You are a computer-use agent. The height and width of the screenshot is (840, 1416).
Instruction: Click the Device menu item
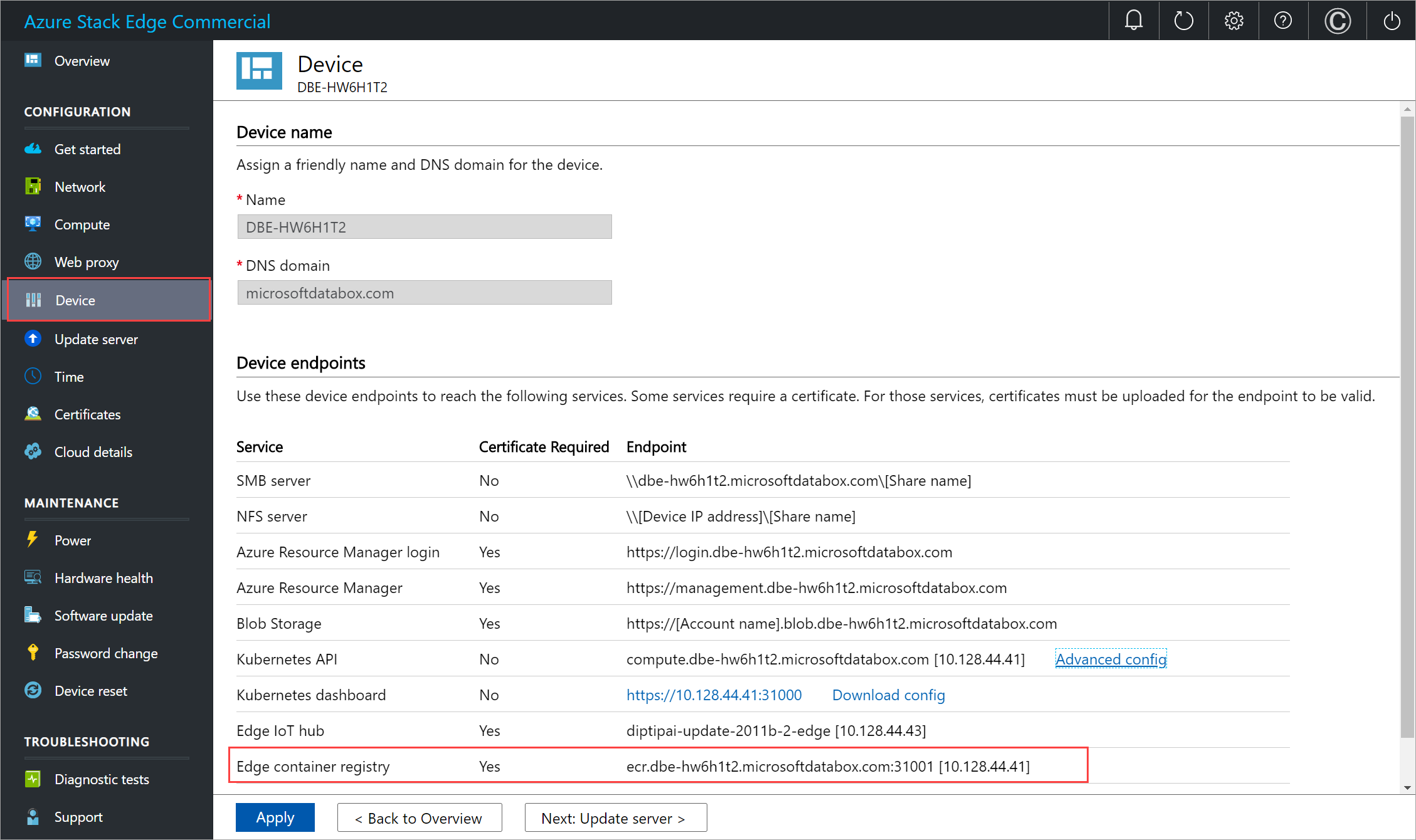tap(74, 299)
